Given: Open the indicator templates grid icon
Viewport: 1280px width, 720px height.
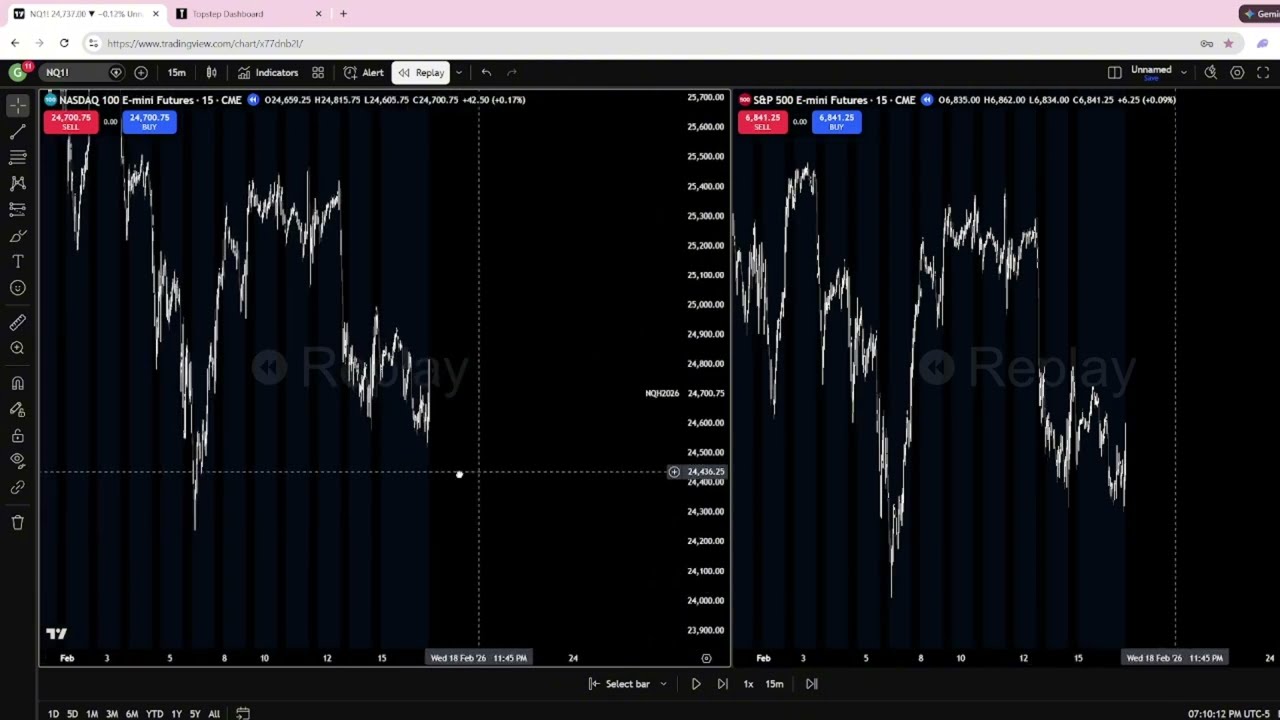Looking at the screenshot, I should pyautogui.click(x=318, y=72).
